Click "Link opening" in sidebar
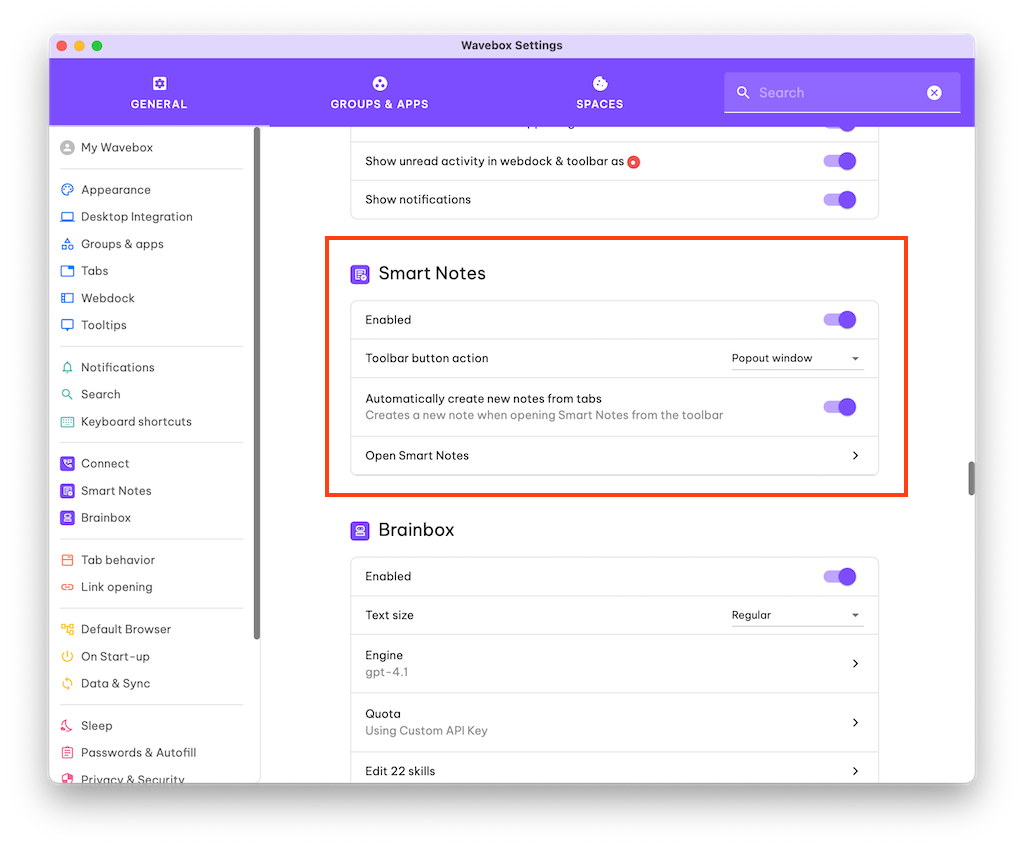Screen dimensions: 1024x848 tap(117, 587)
